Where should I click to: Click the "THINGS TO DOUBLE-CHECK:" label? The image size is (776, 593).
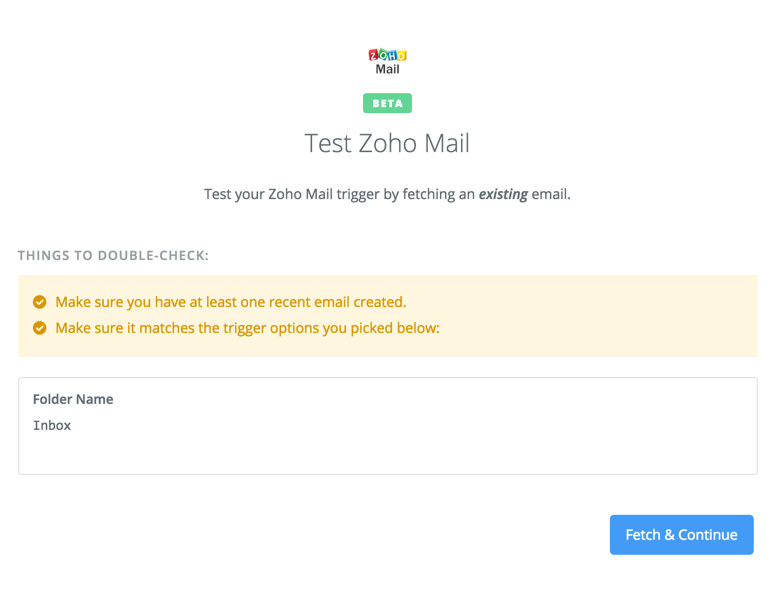coord(113,255)
